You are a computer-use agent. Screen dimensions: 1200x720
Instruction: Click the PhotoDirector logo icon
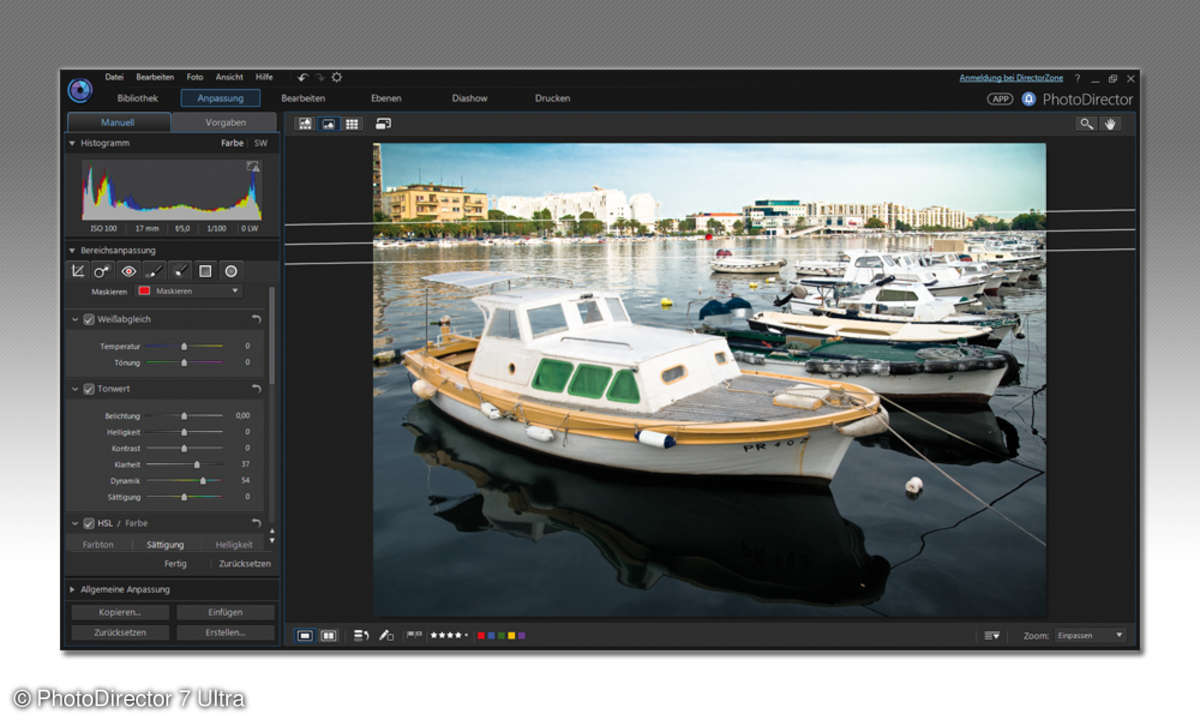(x=80, y=90)
